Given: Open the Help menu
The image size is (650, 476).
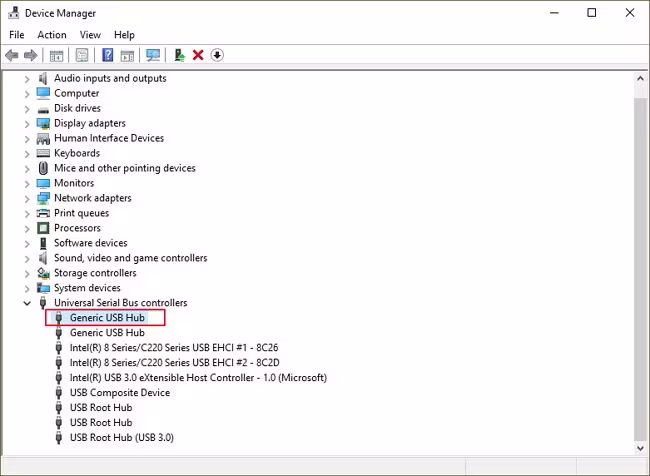Looking at the screenshot, I should click(x=124, y=35).
